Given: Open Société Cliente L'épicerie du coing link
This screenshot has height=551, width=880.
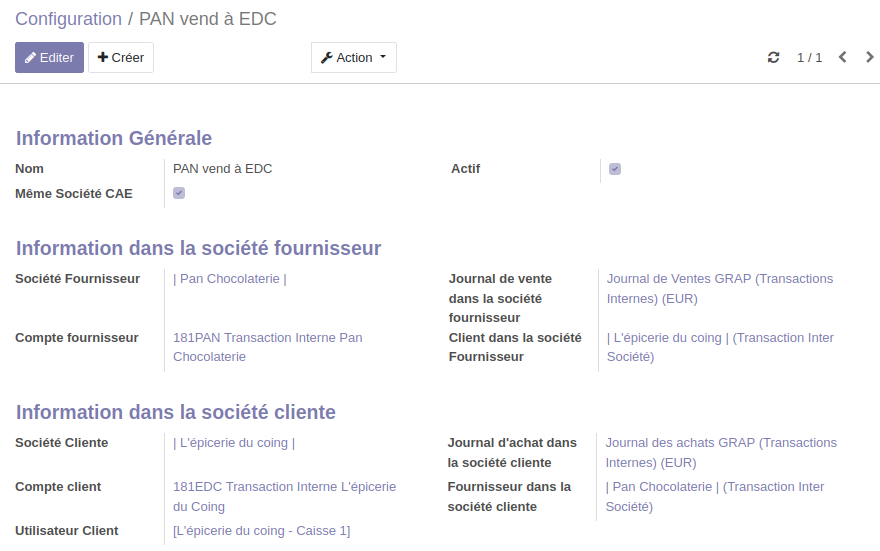Looking at the screenshot, I should pyautogui.click(x=234, y=443).
